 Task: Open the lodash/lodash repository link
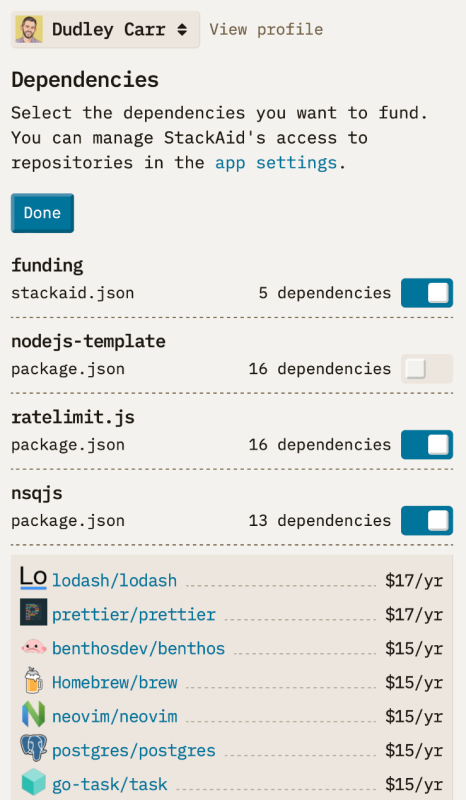(x=114, y=581)
